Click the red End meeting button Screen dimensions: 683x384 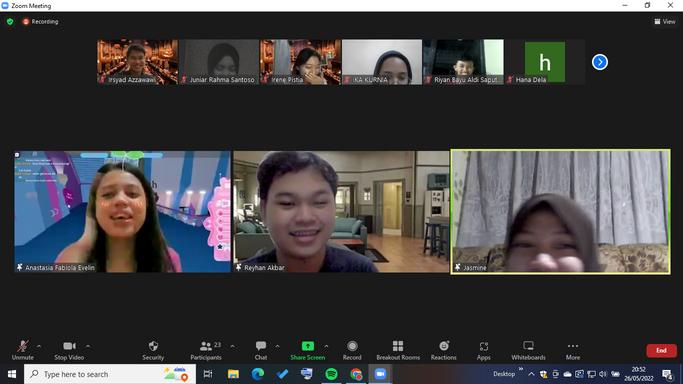(661, 350)
